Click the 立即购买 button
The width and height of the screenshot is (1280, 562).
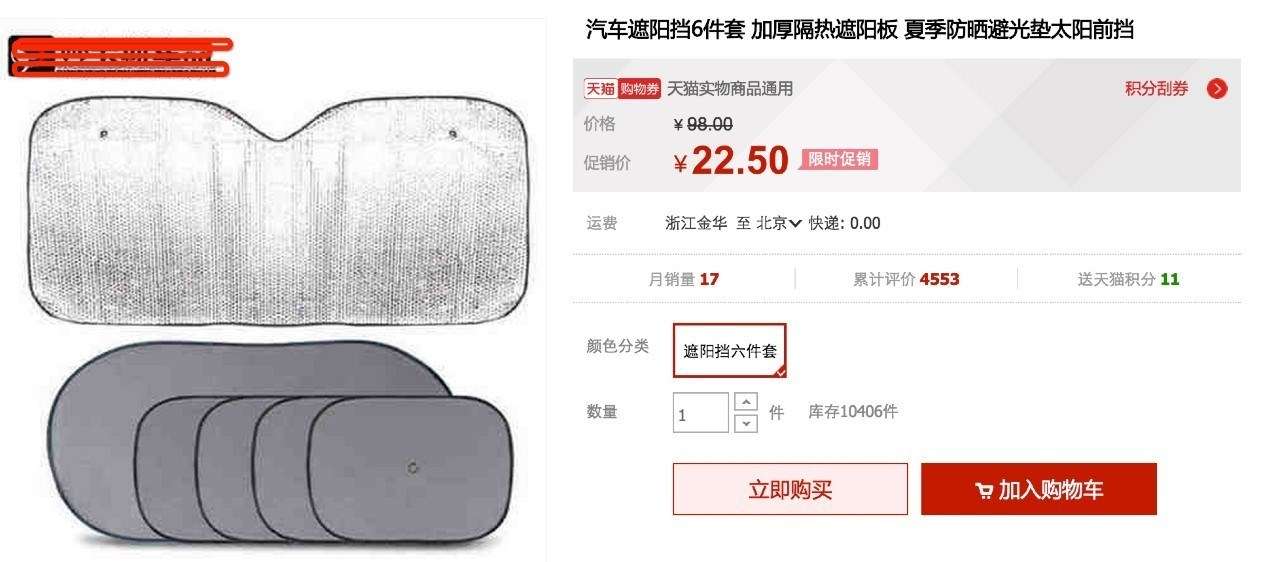(790, 489)
